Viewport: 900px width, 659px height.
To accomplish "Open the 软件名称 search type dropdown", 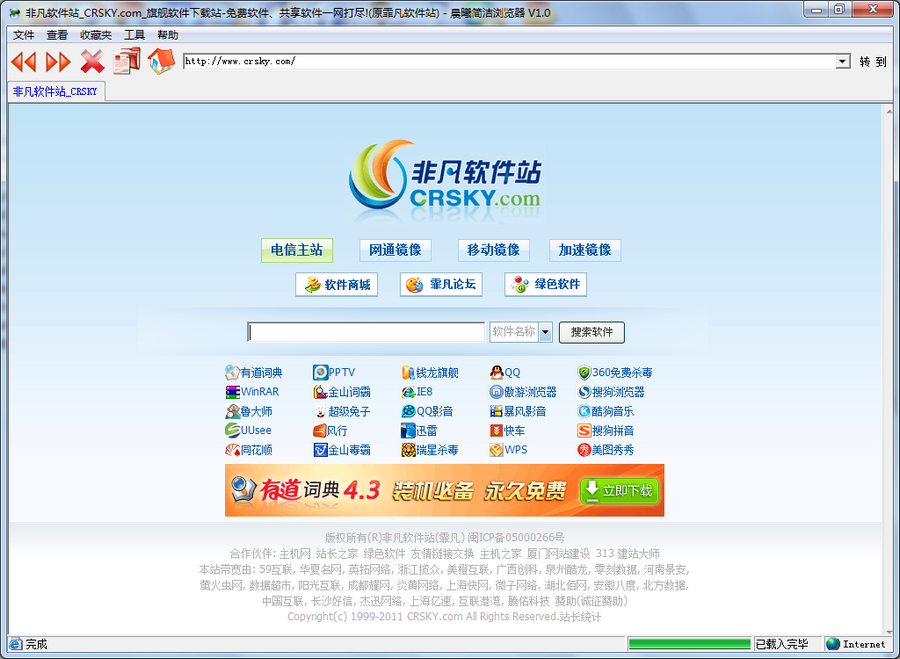I will click(546, 332).
